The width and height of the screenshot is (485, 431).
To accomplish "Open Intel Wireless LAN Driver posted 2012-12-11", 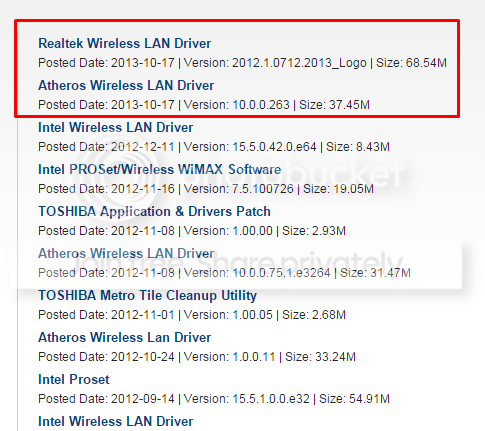I will 115,127.
